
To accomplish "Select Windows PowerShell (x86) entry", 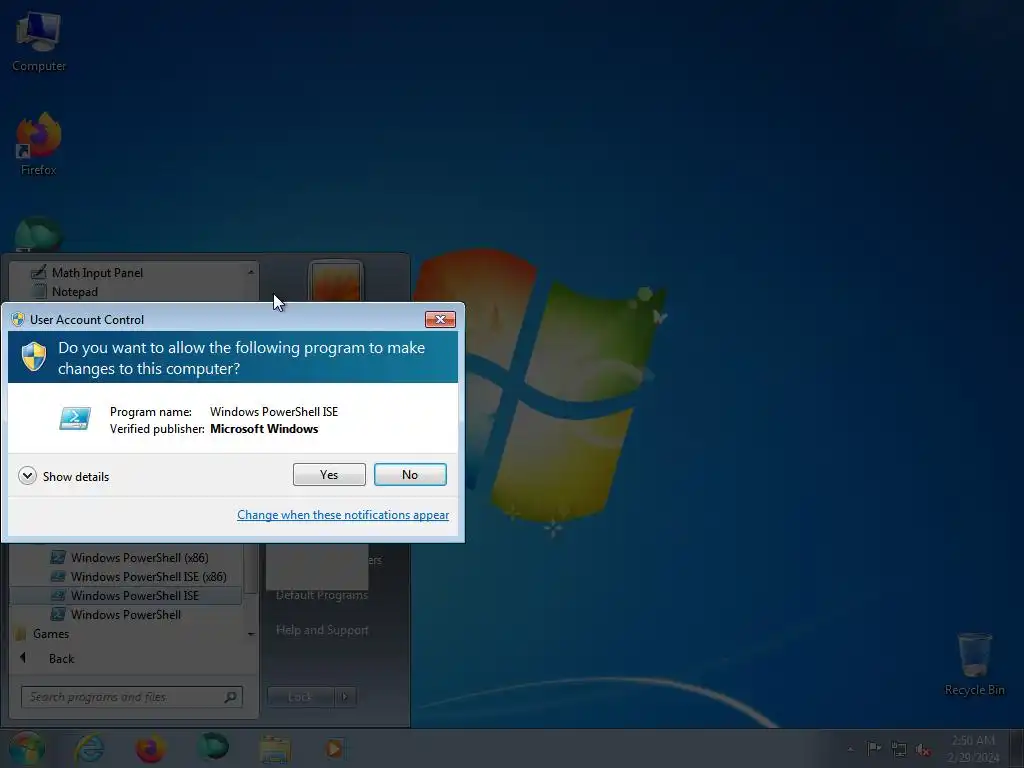I will [140, 558].
